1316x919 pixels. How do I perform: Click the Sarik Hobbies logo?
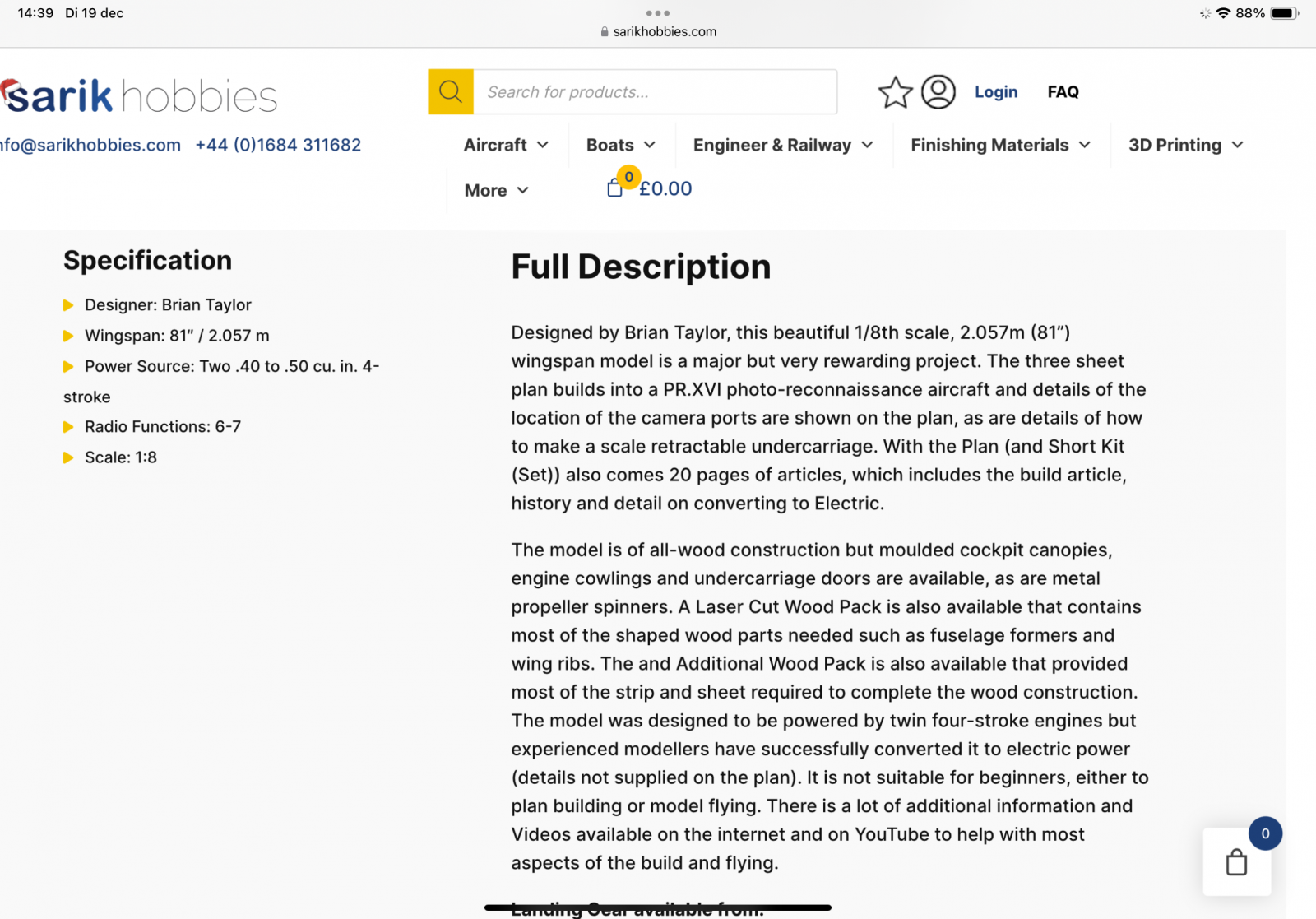pos(139,96)
